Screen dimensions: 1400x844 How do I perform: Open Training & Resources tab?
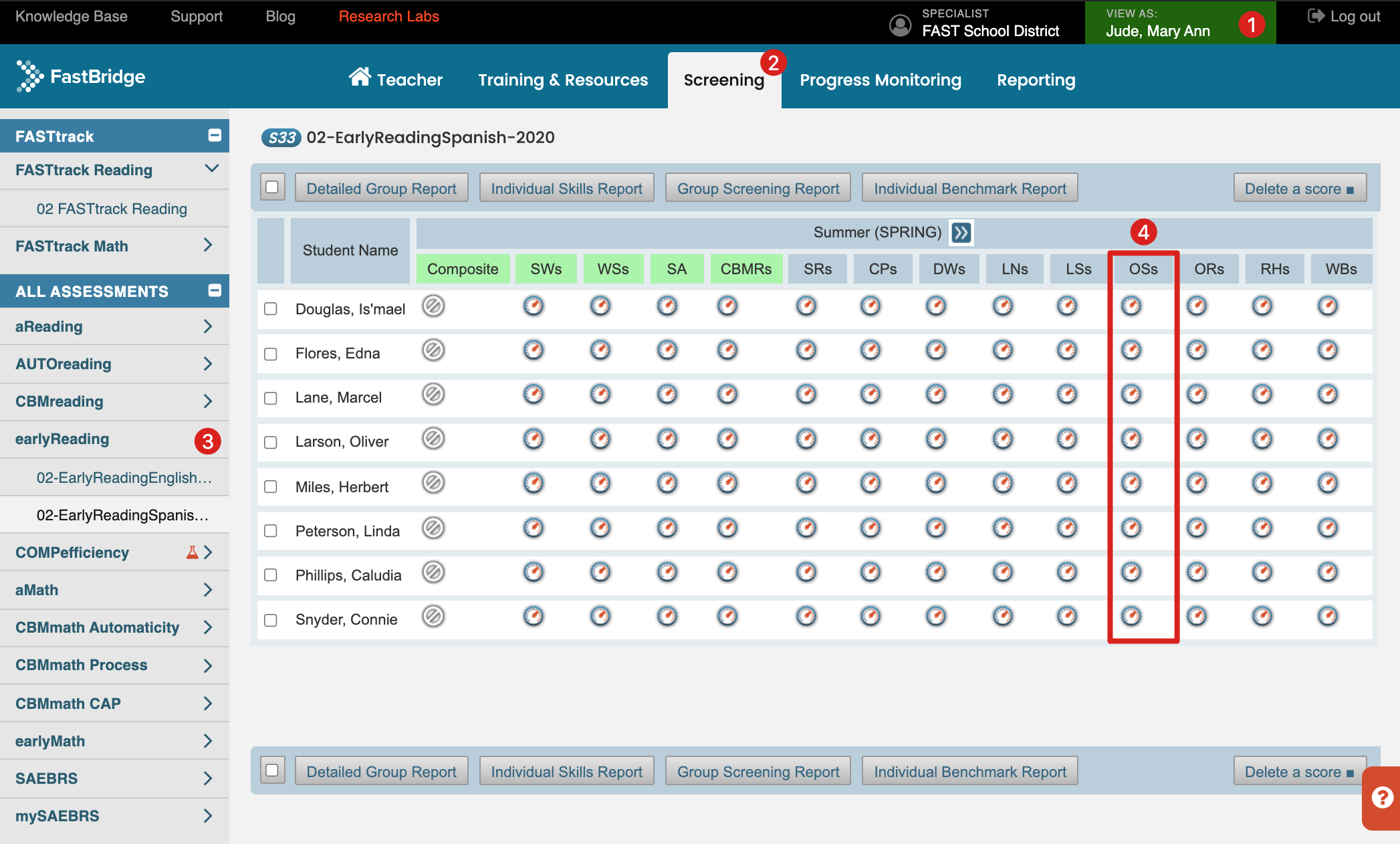tap(563, 80)
